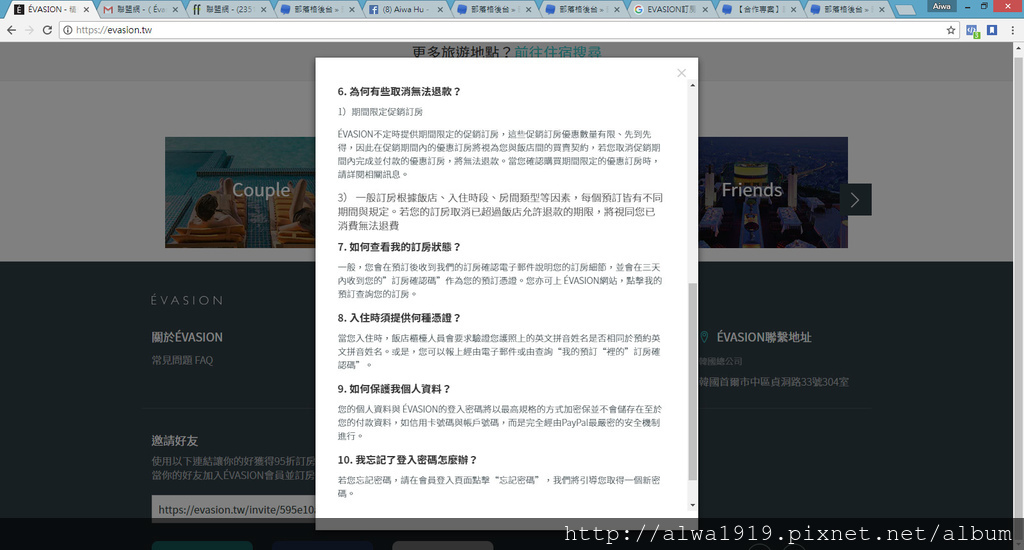Click the 邀請好友 section heading

point(174,441)
